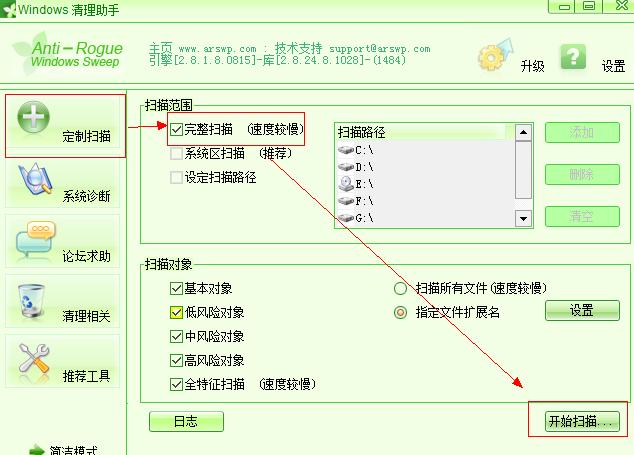The image size is (634, 455).
Task: Open the 清理相关 recycle bin icon
Action: [31, 301]
